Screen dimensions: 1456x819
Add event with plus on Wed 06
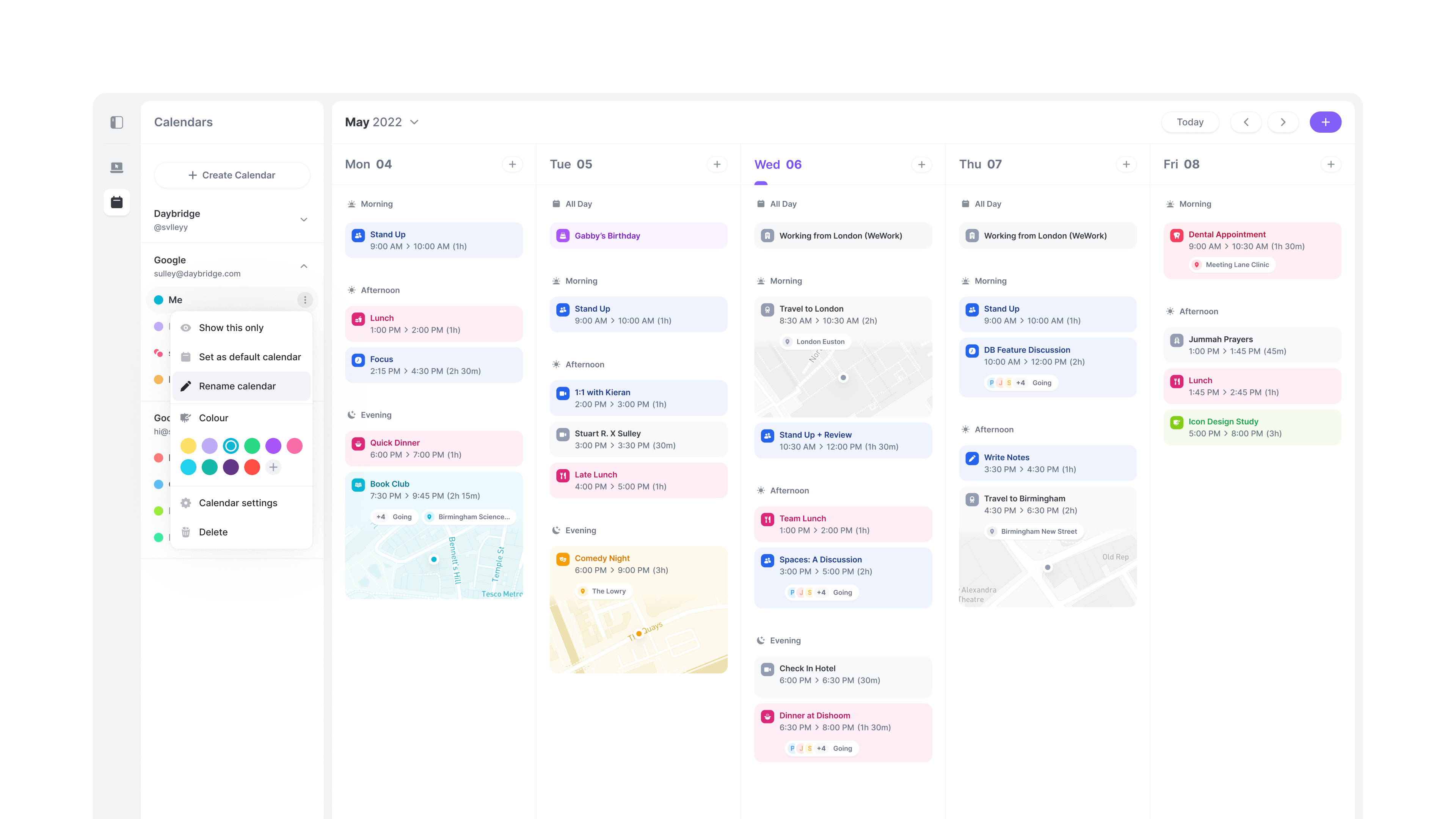click(921, 165)
